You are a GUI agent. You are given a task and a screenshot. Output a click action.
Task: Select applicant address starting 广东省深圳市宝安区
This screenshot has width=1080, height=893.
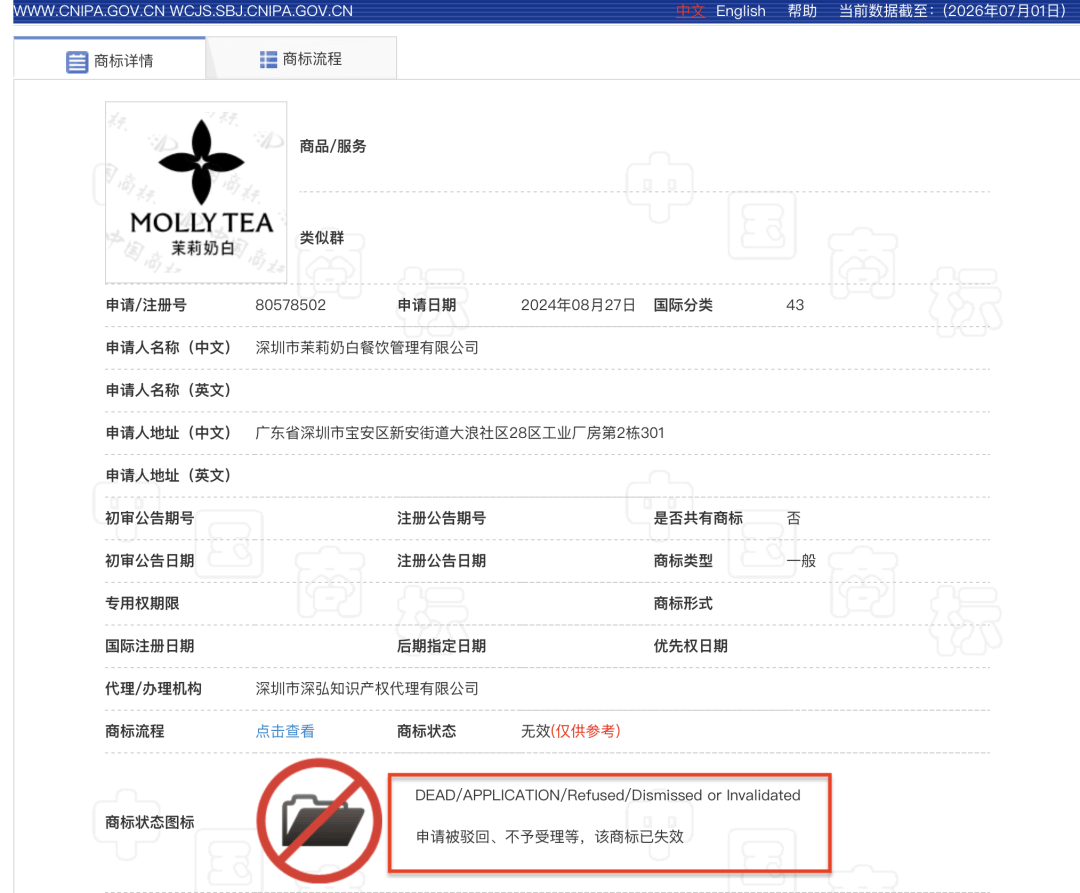click(459, 433)
